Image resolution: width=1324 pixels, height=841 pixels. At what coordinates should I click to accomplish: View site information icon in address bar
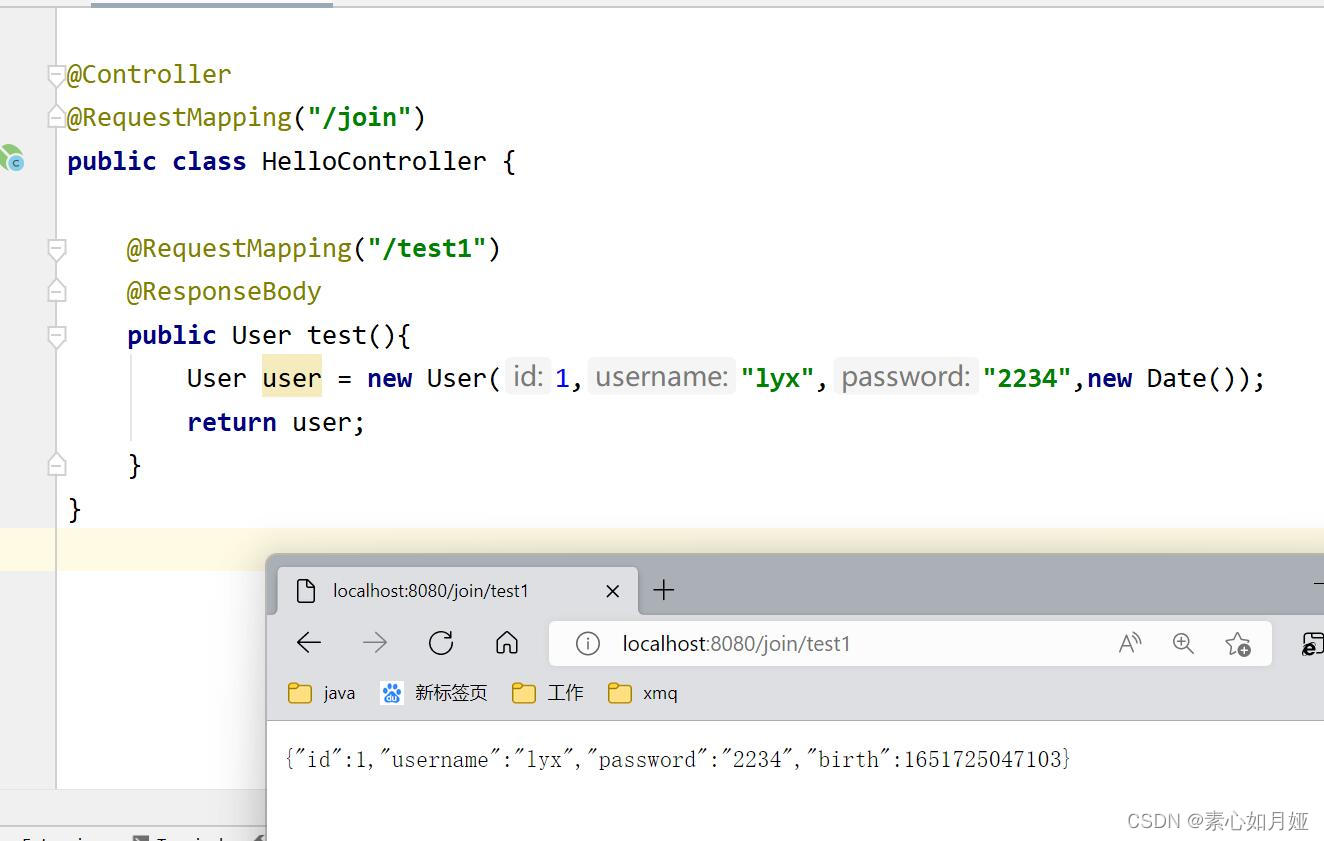[588, 644]
